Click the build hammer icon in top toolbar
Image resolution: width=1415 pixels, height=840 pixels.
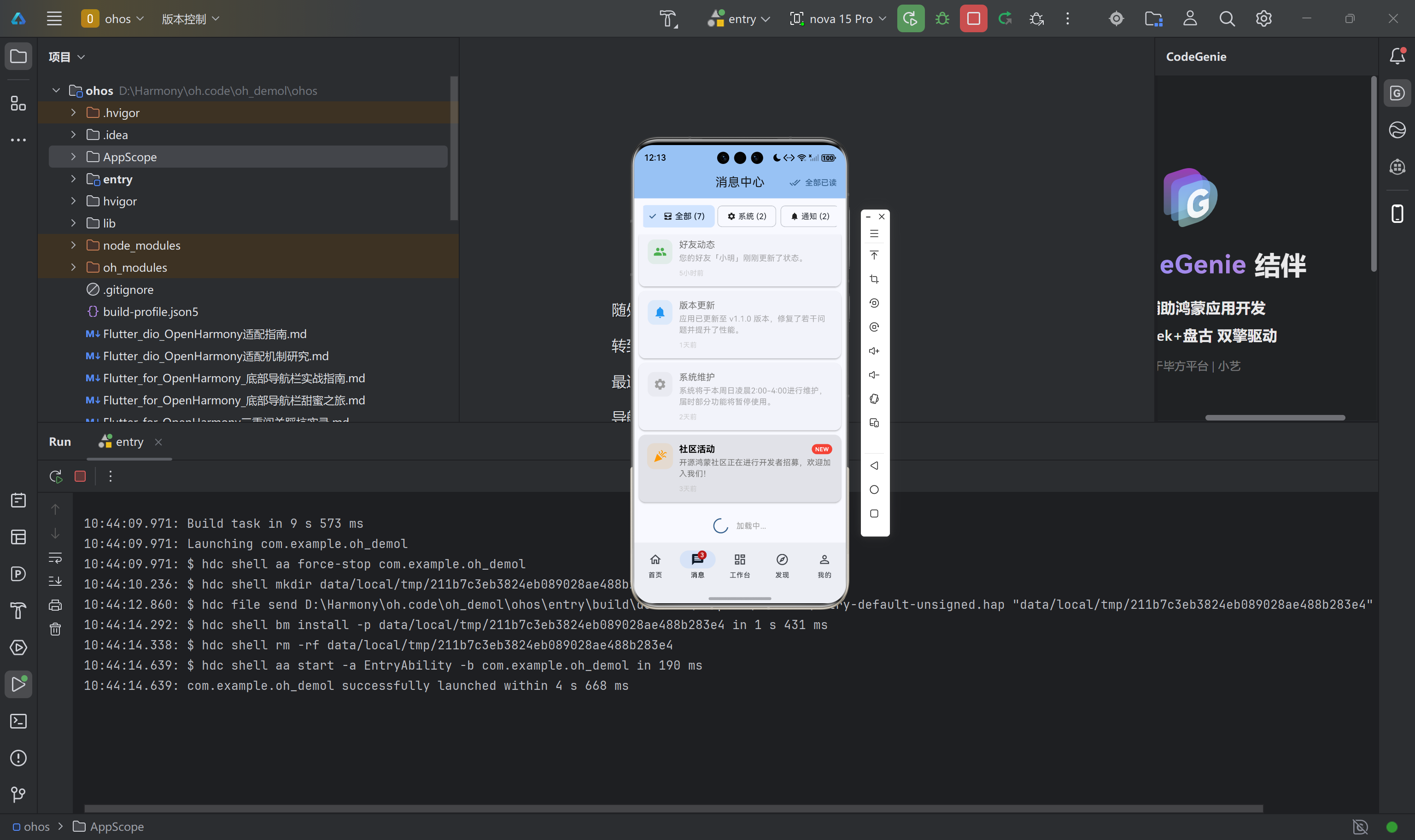[x=668, y=19]
